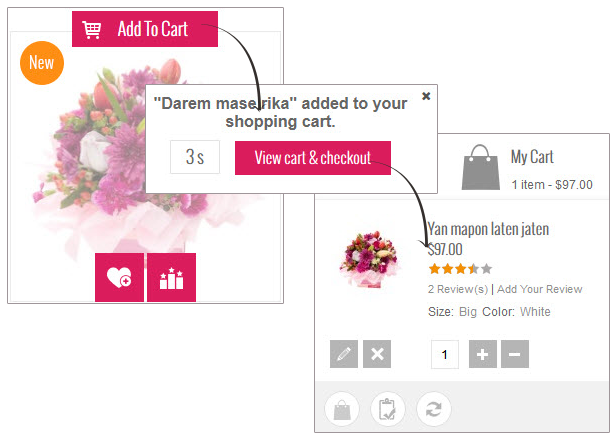Decrease quantity with the minus button
Viewport: 616px width, 441px height.
point(515,354)
